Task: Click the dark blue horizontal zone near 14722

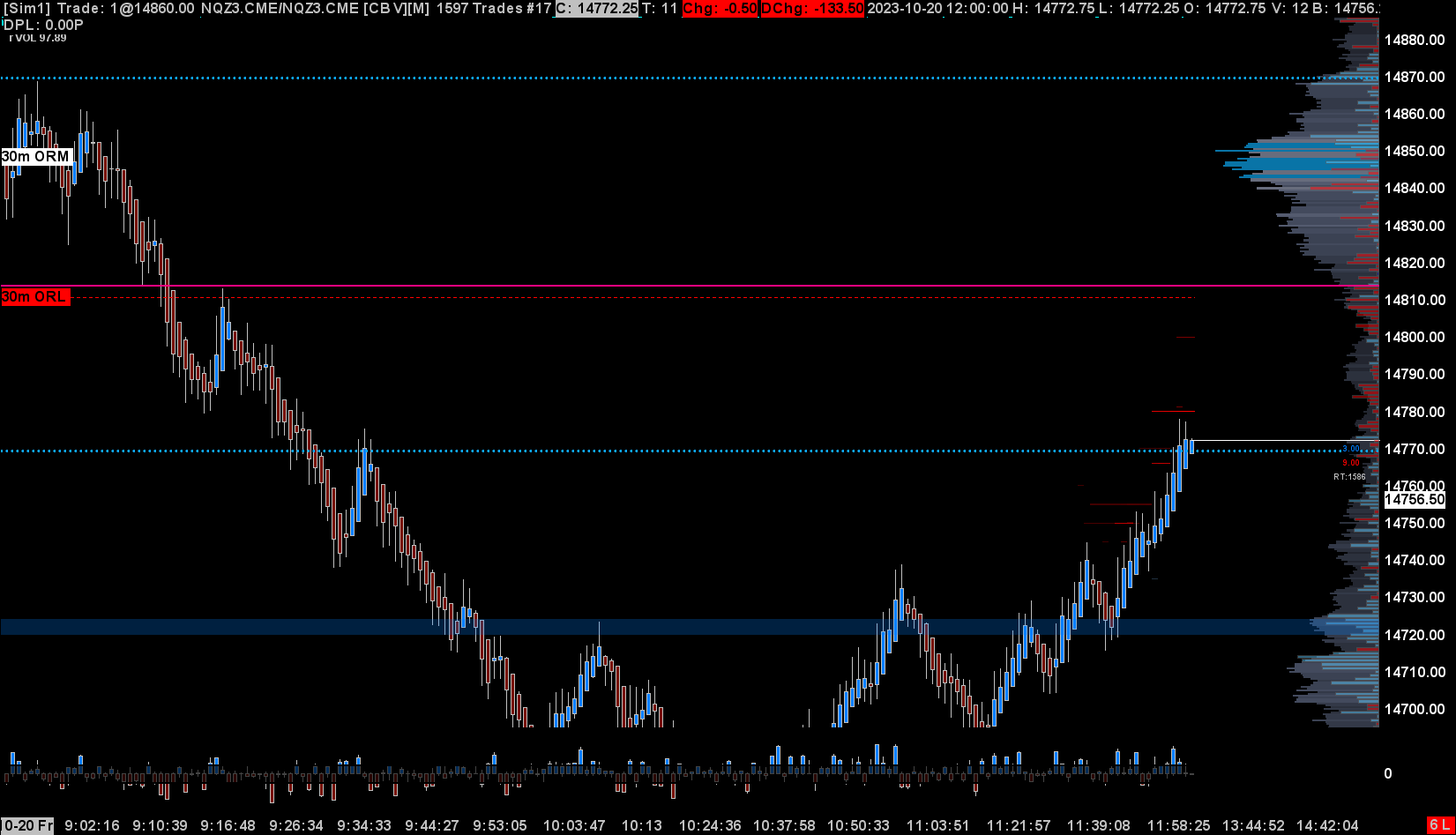Action: tap(688, 627)
